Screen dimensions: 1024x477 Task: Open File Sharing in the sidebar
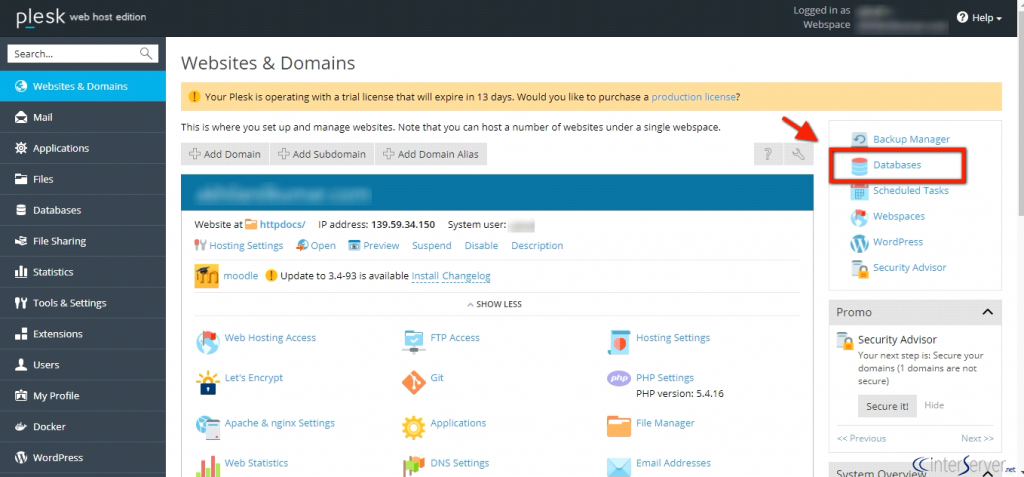point(83,241)
